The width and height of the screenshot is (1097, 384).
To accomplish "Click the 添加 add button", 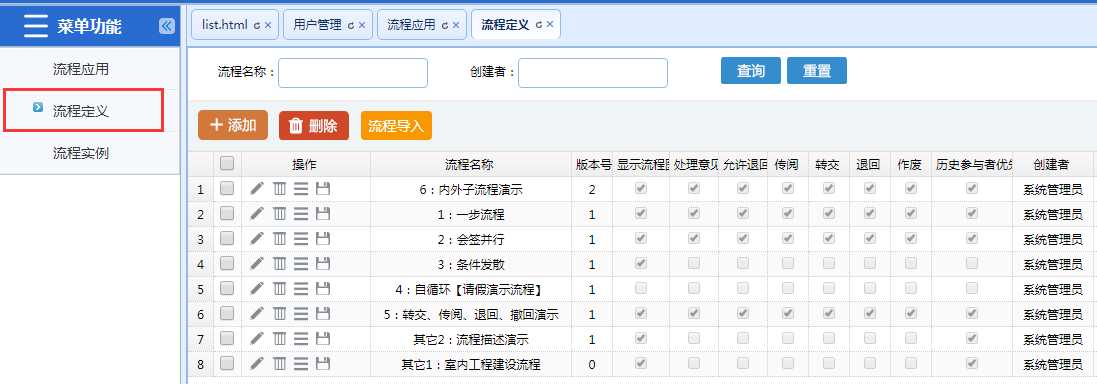I will (x=233, y=125).
